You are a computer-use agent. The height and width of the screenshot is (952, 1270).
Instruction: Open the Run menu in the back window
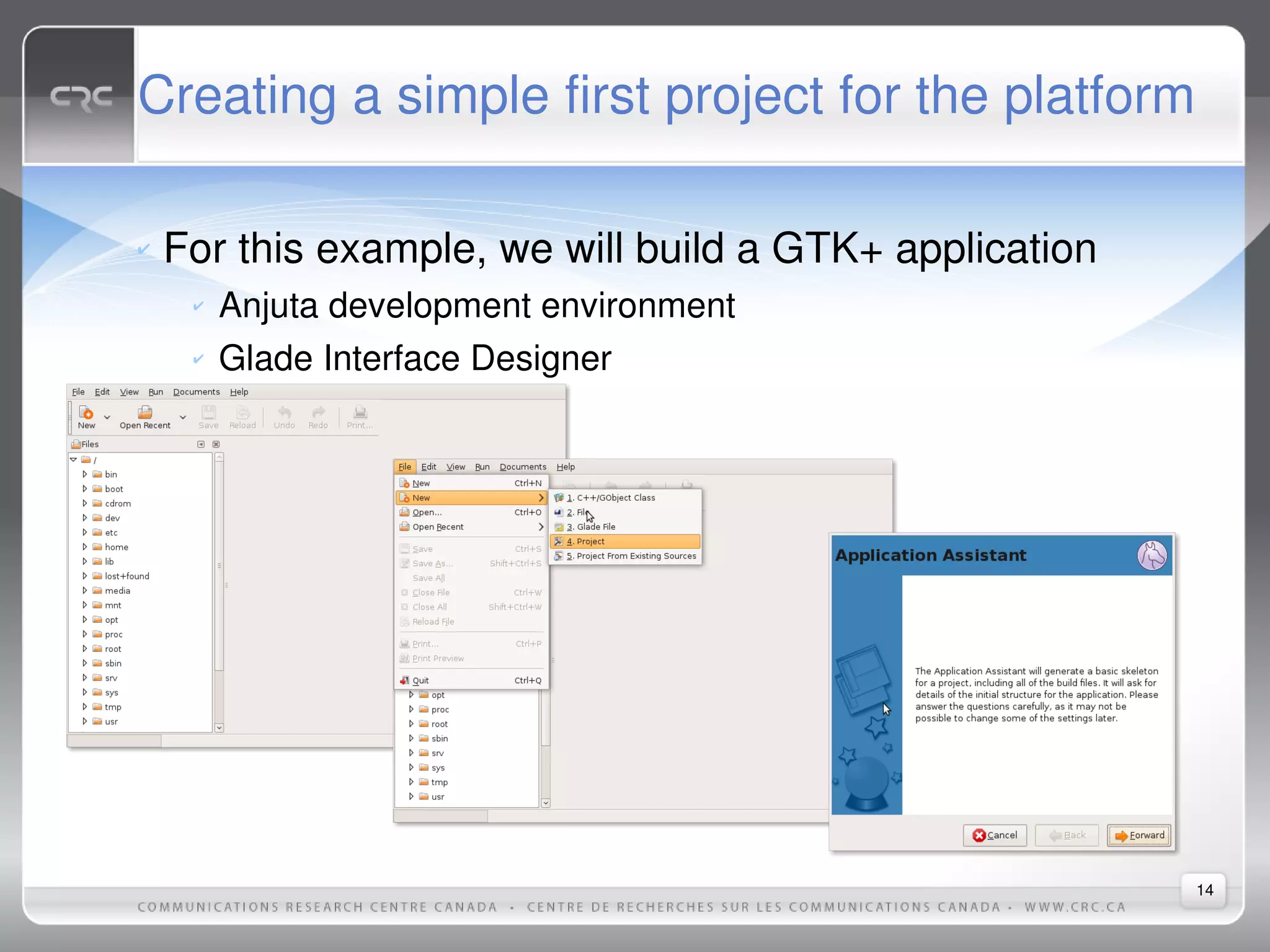(156, 392)
